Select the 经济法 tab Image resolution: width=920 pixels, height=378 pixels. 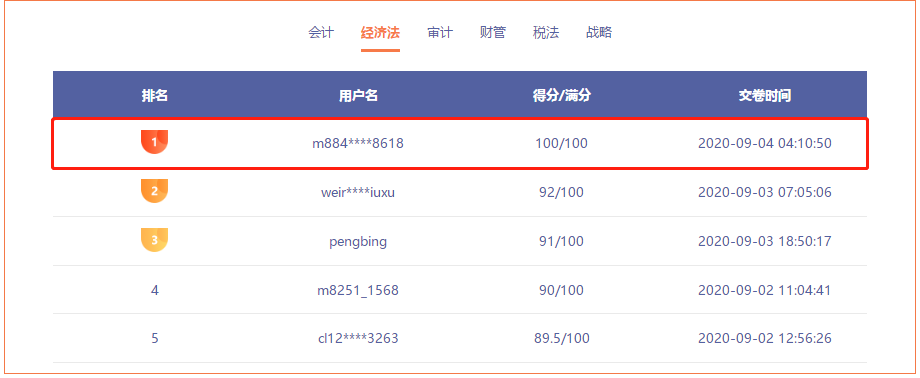click(380, 32)
